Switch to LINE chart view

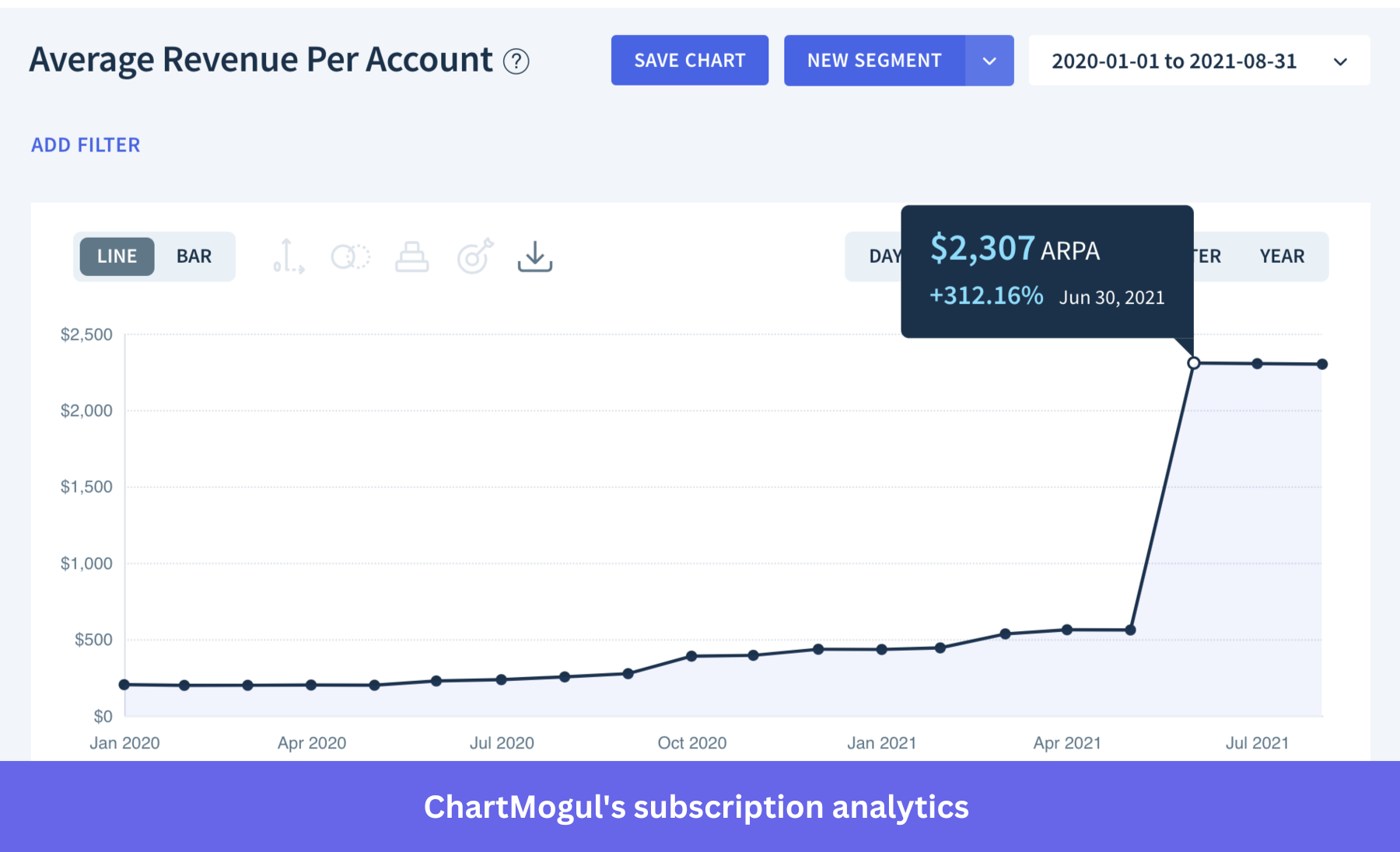116,256
